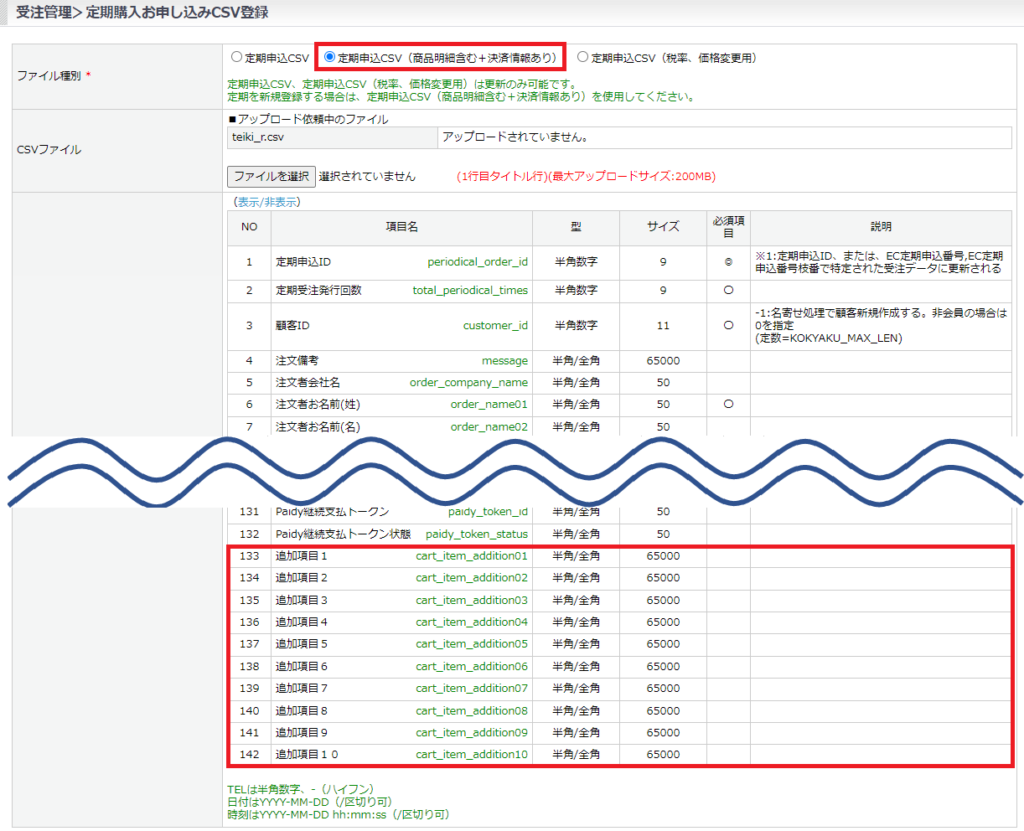Click cart_item_addition10 in row 142
The height and width of the screenshot is (831, 1024).
tap(471, 754)
